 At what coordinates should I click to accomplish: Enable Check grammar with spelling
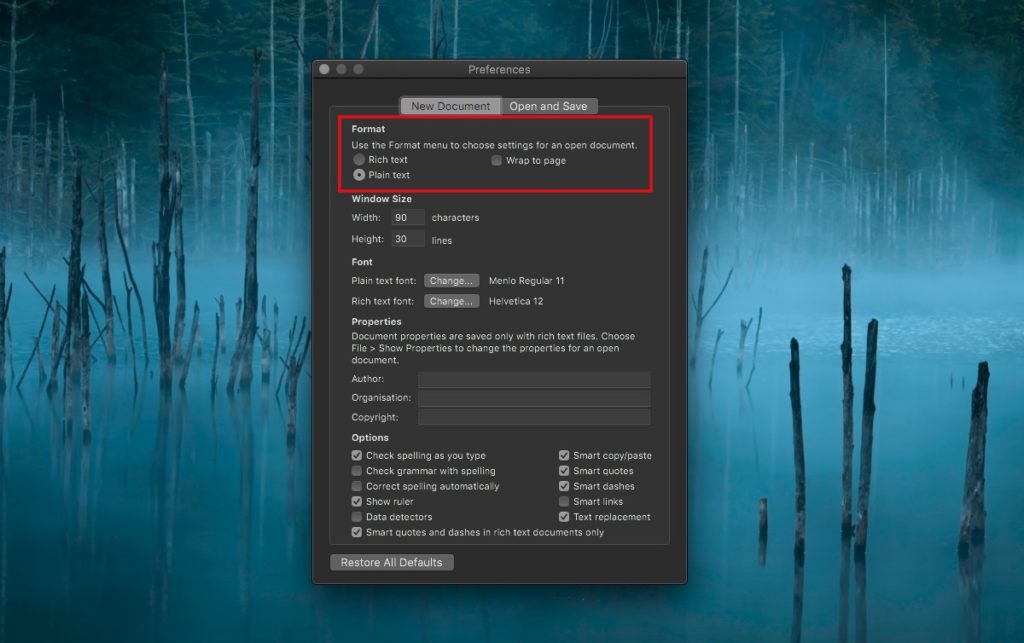357,470
